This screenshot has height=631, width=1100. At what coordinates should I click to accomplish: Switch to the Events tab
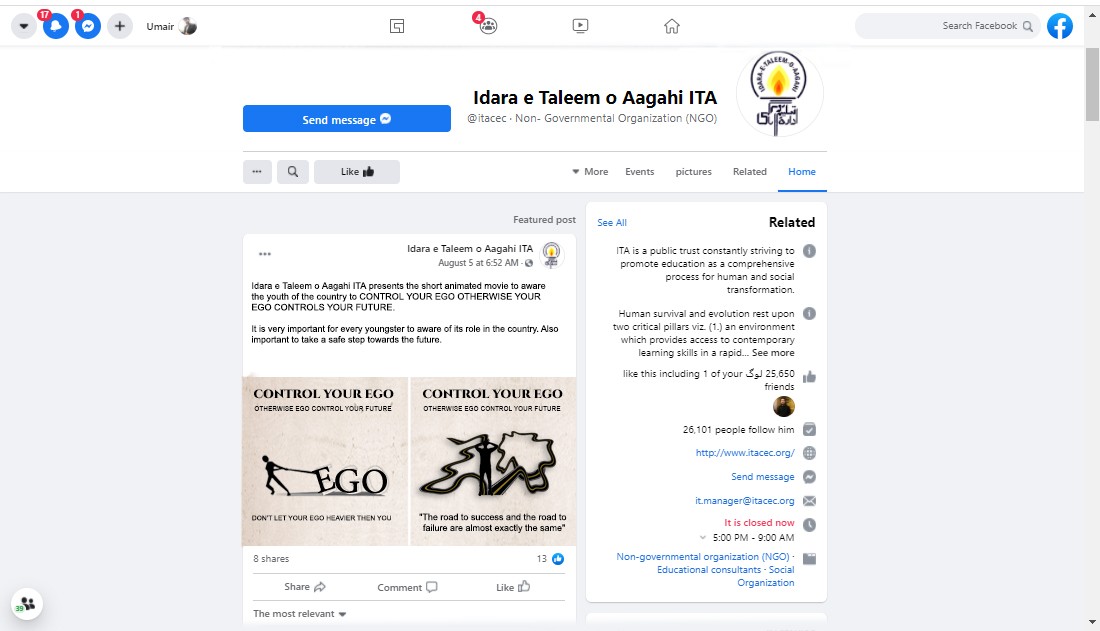tap(640, 172)
